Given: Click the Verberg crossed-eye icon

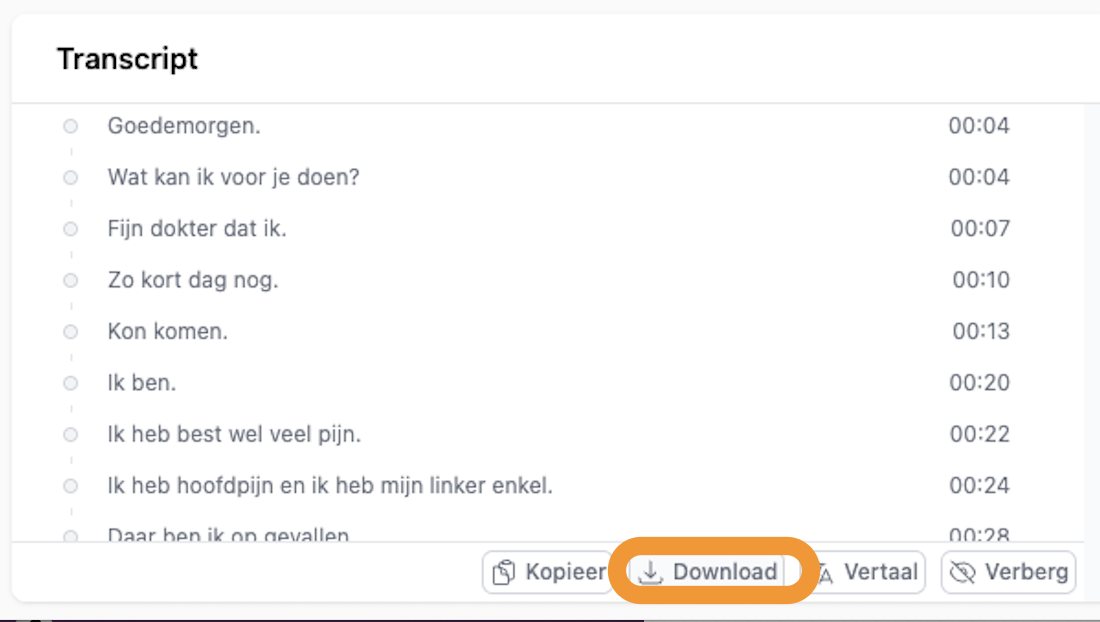Looking at the screenshot, I should pyautogui.click(x=963, y=573).
